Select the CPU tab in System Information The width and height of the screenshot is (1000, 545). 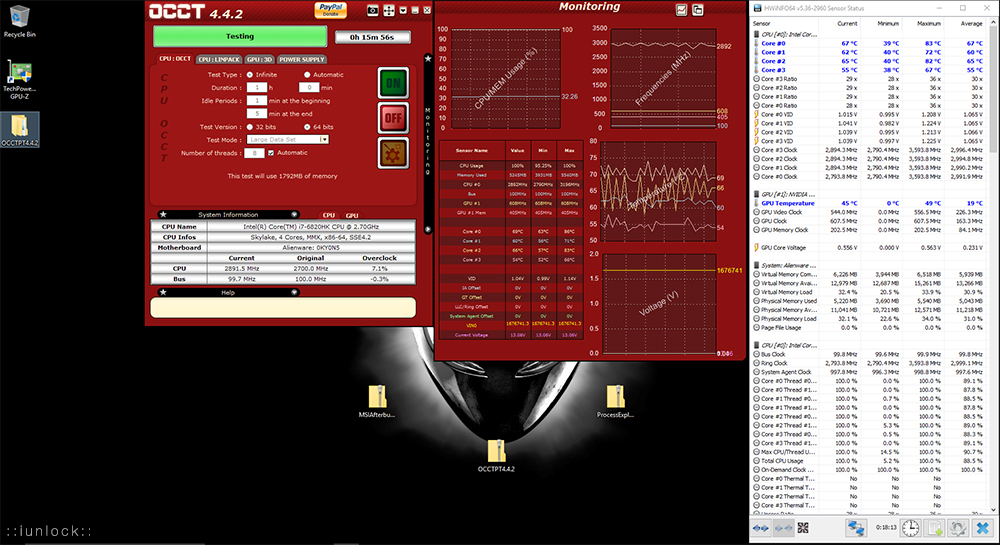coord(328,215)
